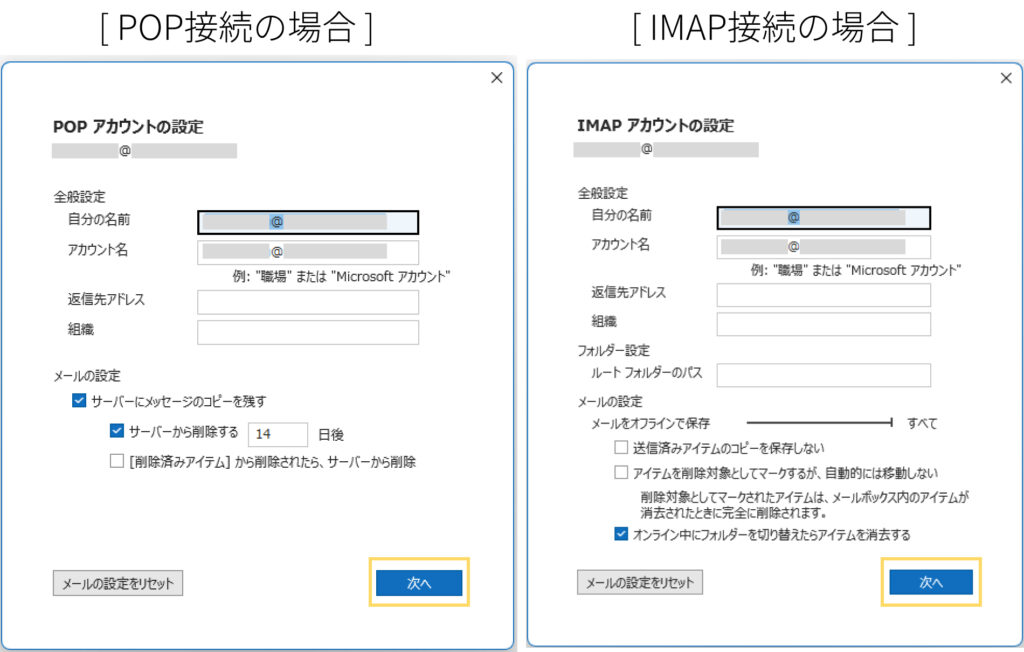1024x652 pixels.
Task: Check 送信済みアイテムのコピーを保存しない option
Action: 621,448
